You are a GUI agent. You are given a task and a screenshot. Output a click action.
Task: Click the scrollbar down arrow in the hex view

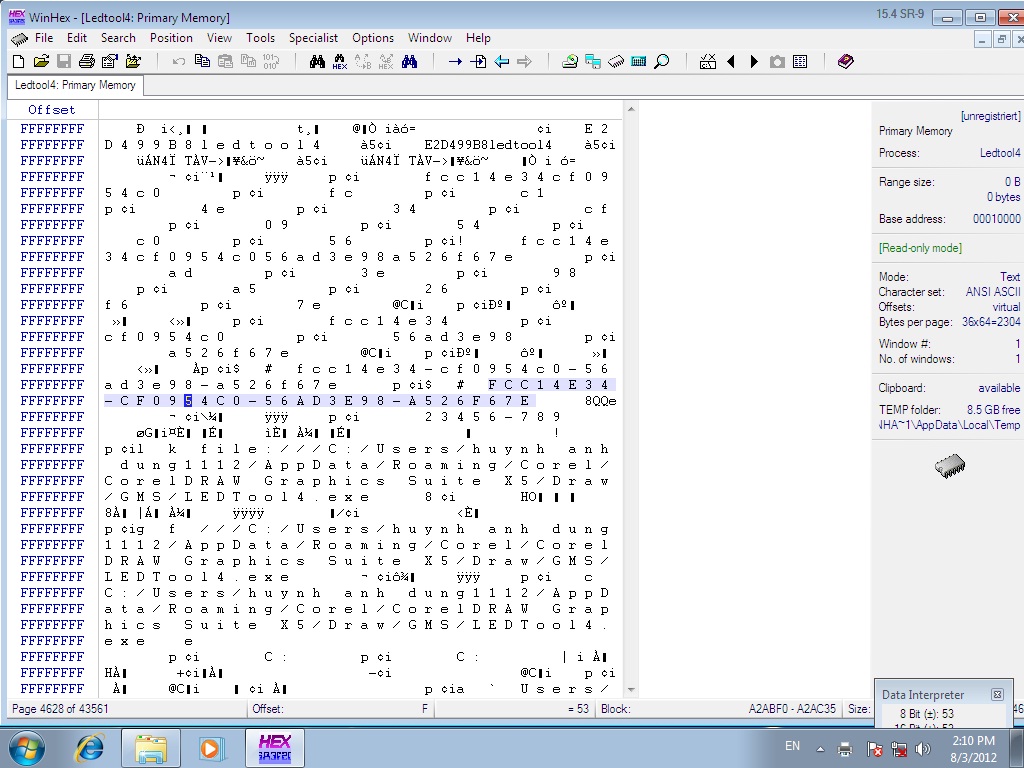coord(631,689)
